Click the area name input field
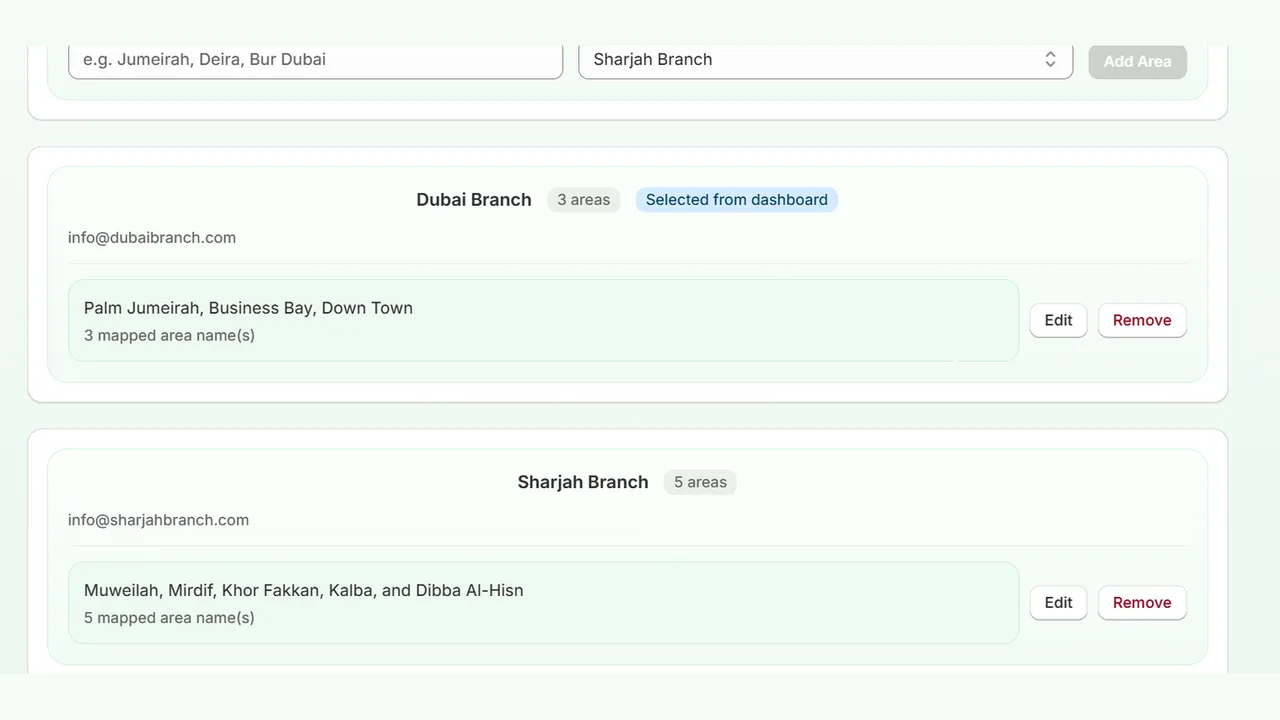The image size is (1280, 720). point(315,60)
